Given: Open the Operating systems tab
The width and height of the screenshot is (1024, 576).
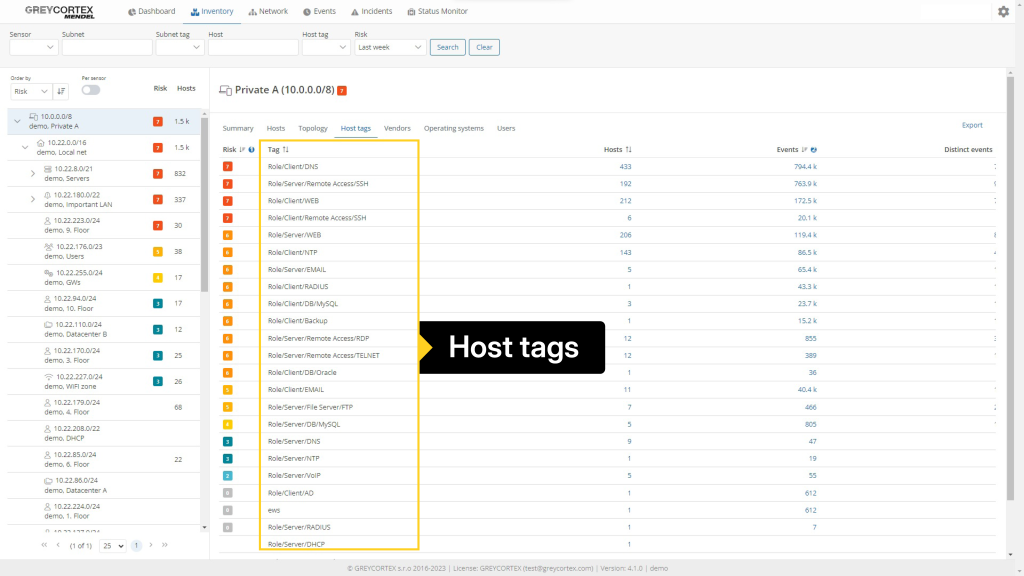Looking at the screenshot, I should point(453,128).
